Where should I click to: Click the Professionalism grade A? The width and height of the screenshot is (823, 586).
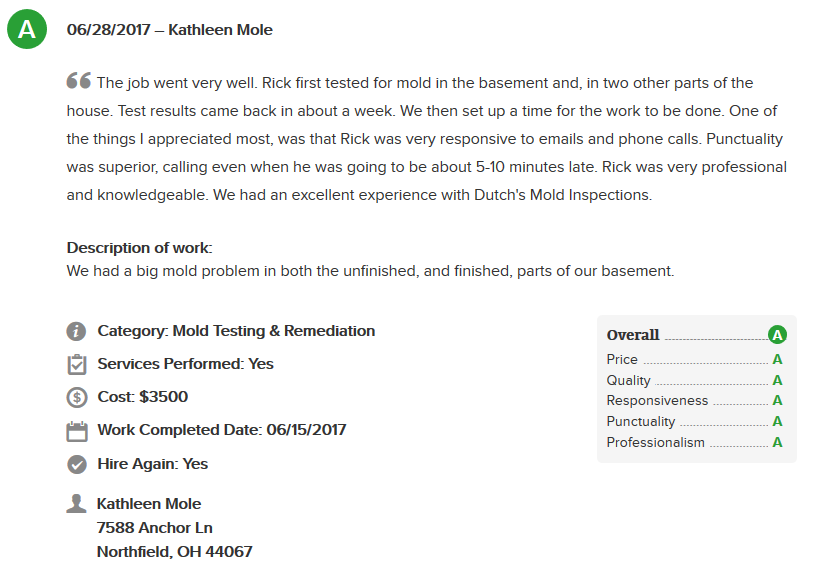777,443
